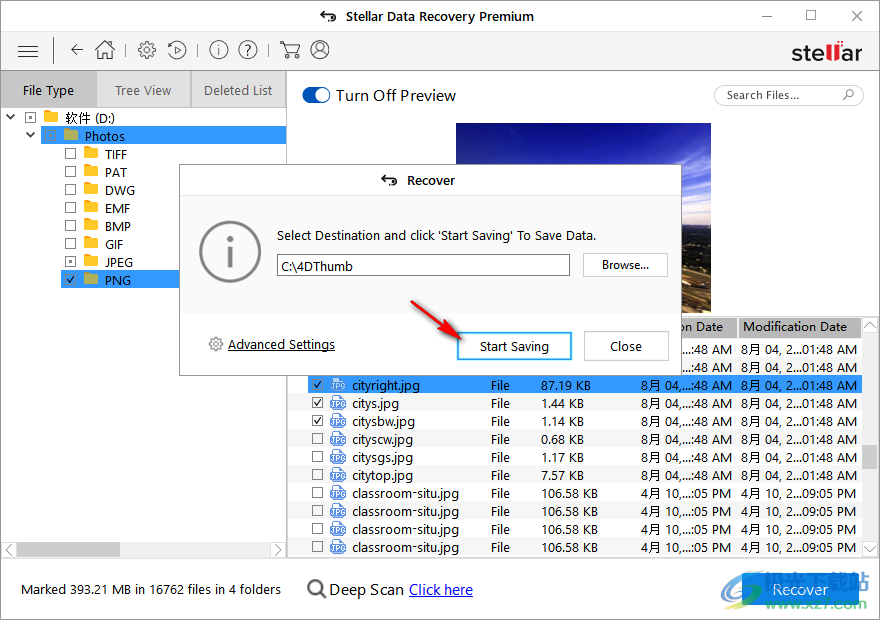Uncheck the PNG checkbox
880x620 pixels.
[70, 279]
